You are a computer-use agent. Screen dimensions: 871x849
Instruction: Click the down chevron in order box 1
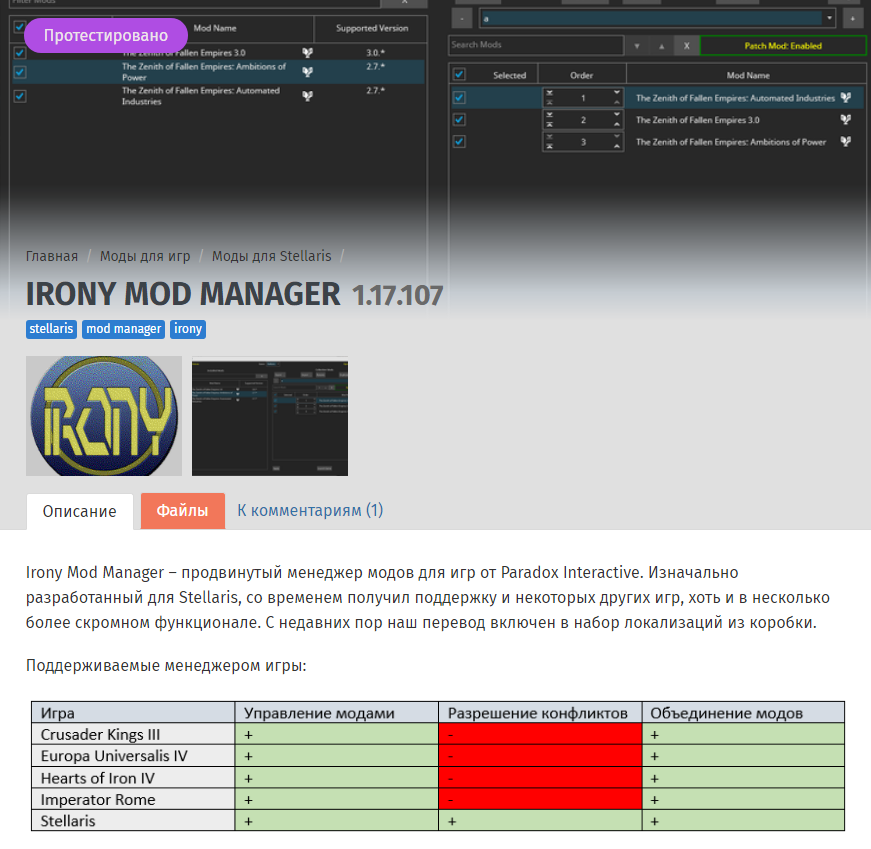(x=617, y=92)
